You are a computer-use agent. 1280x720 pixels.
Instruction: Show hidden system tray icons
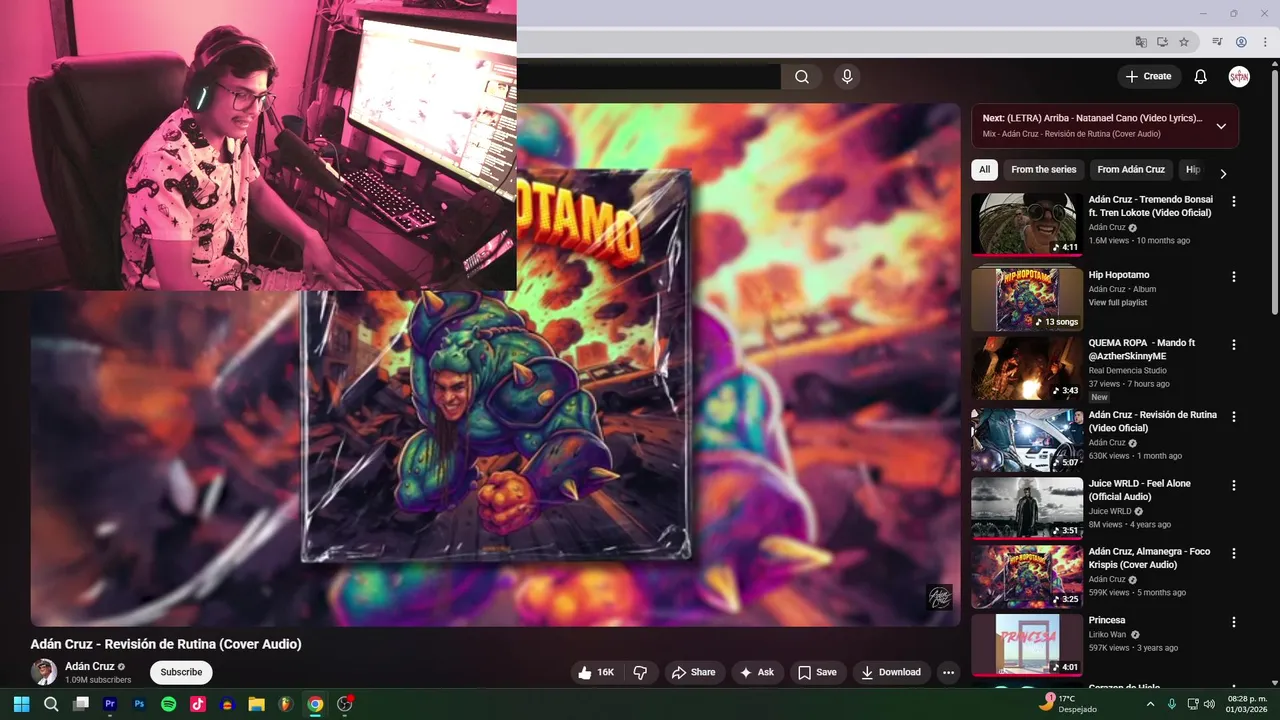(x=1150, y=704)
